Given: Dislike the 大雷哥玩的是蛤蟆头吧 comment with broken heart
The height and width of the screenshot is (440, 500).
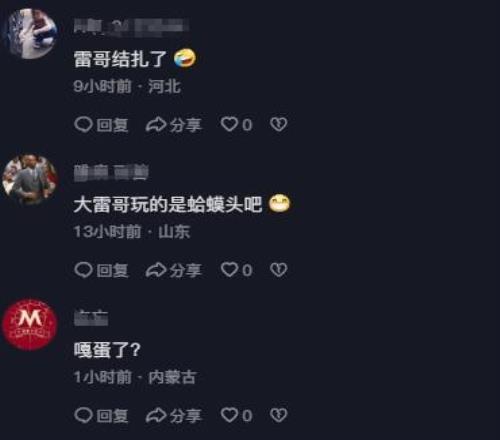Looking at the screenshot, I should [x=279, y=270].
